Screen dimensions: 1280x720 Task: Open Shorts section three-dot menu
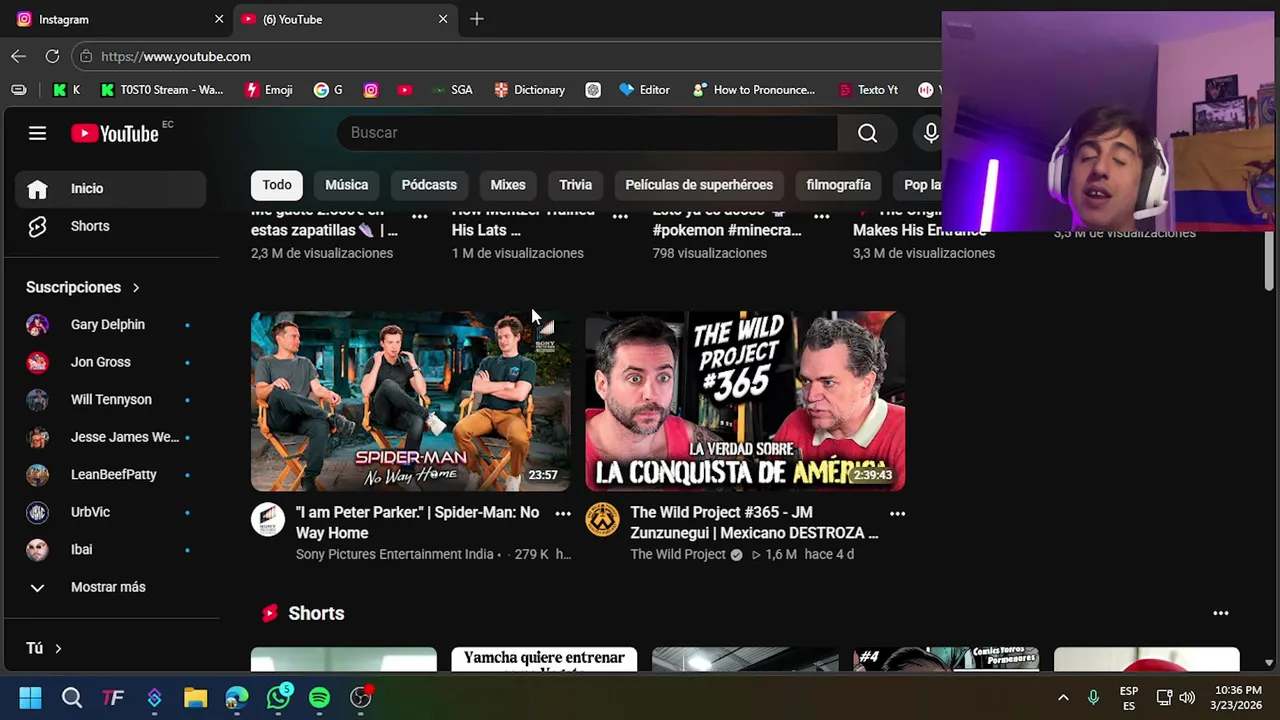[1220, 613]
